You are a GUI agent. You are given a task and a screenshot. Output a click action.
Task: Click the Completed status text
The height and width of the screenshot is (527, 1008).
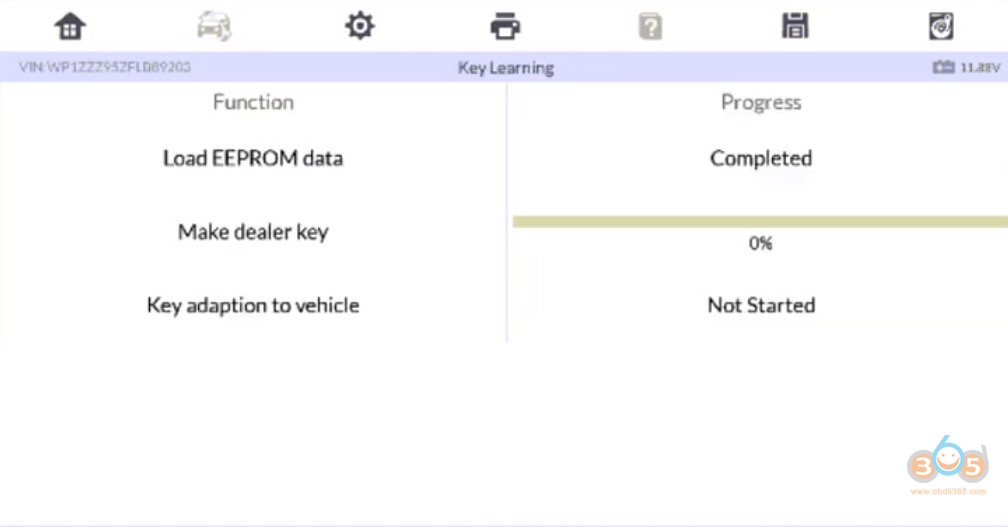761,158
